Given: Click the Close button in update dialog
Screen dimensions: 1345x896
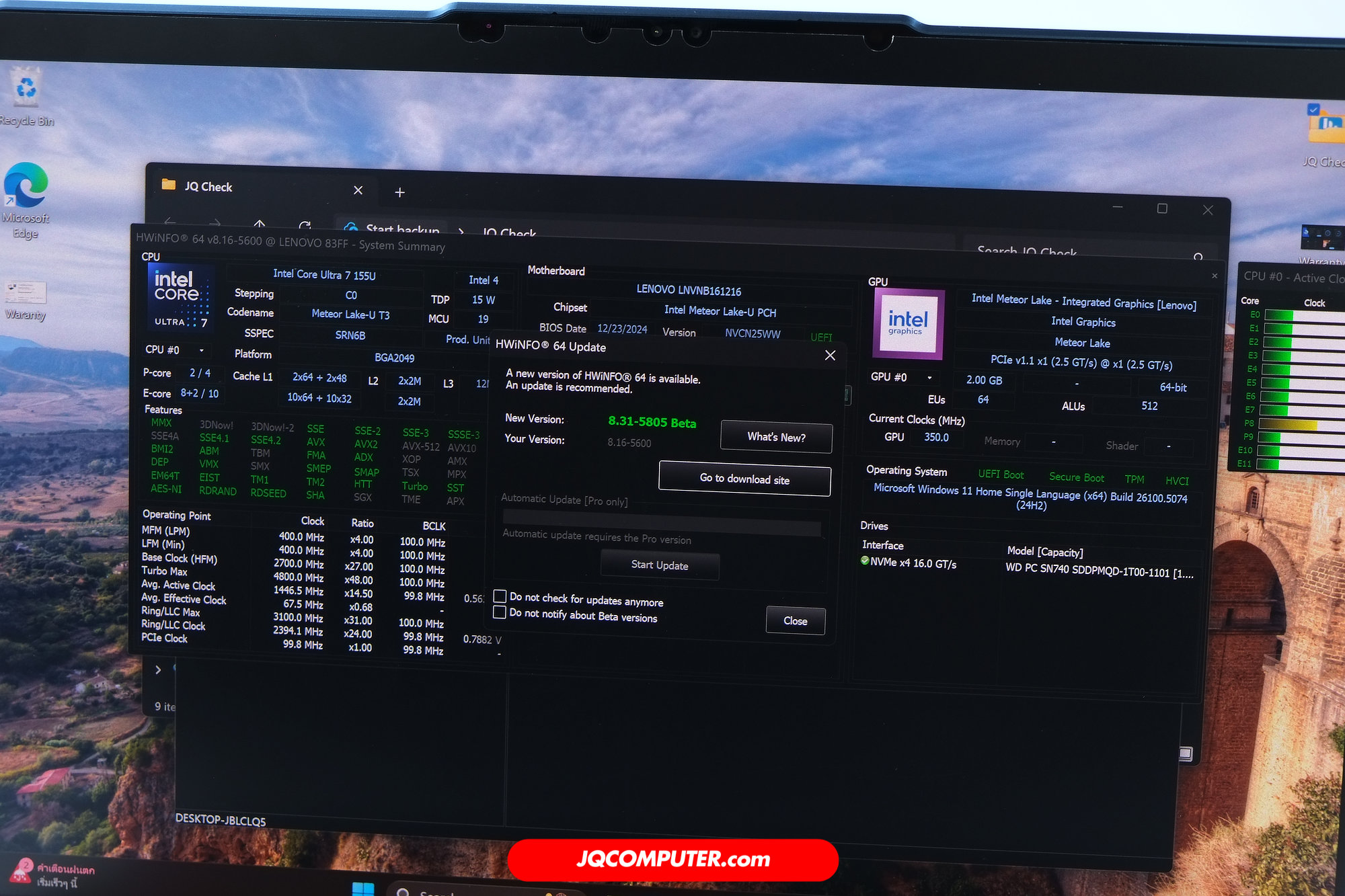Looking at the screenshot, I should [x=796, y=620].
